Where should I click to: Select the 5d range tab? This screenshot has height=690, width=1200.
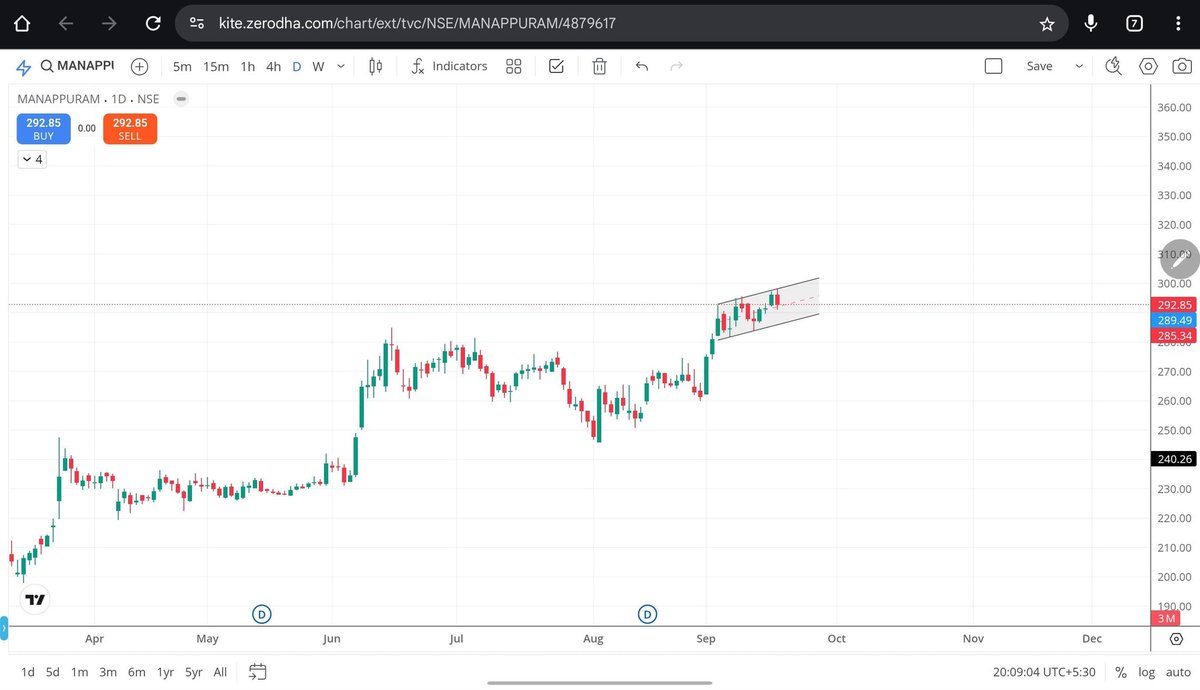click(52, 672)
